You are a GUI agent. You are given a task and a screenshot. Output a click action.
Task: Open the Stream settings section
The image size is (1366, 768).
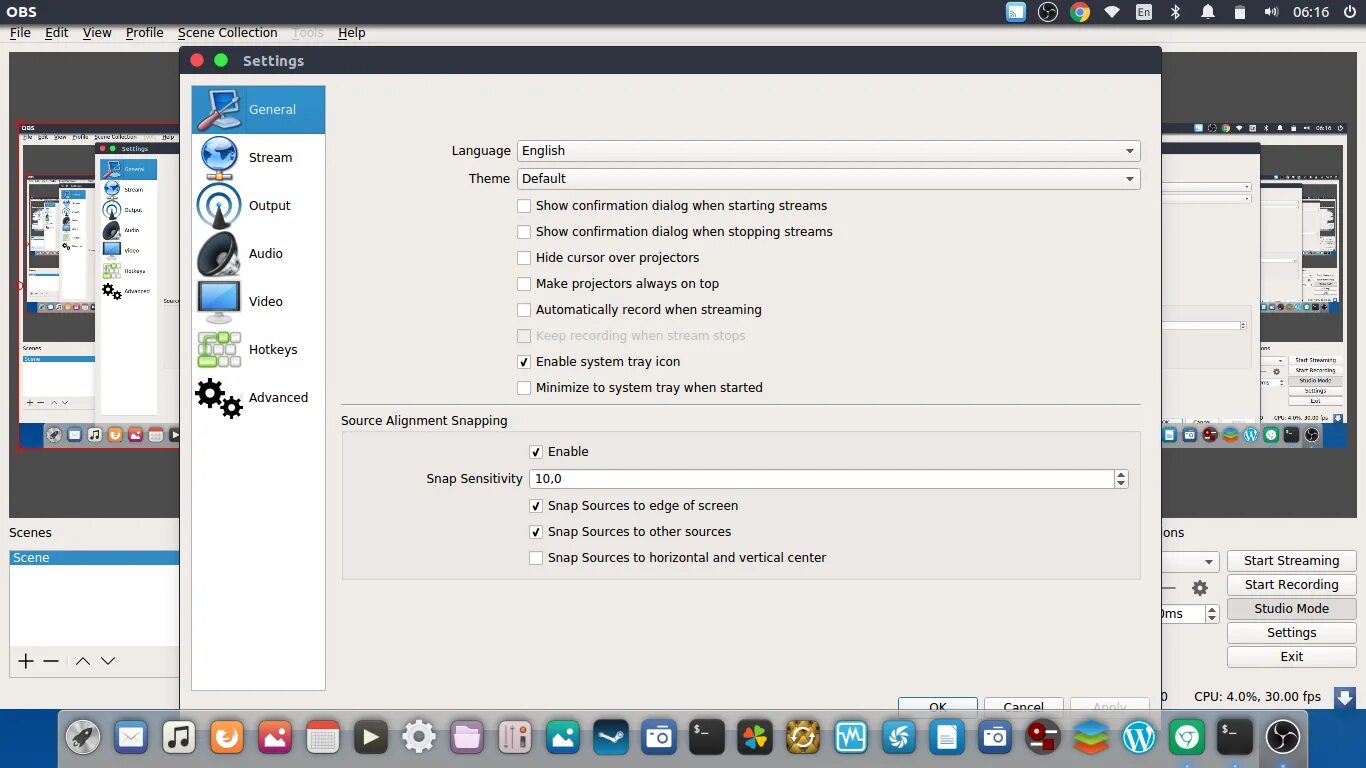258,158
